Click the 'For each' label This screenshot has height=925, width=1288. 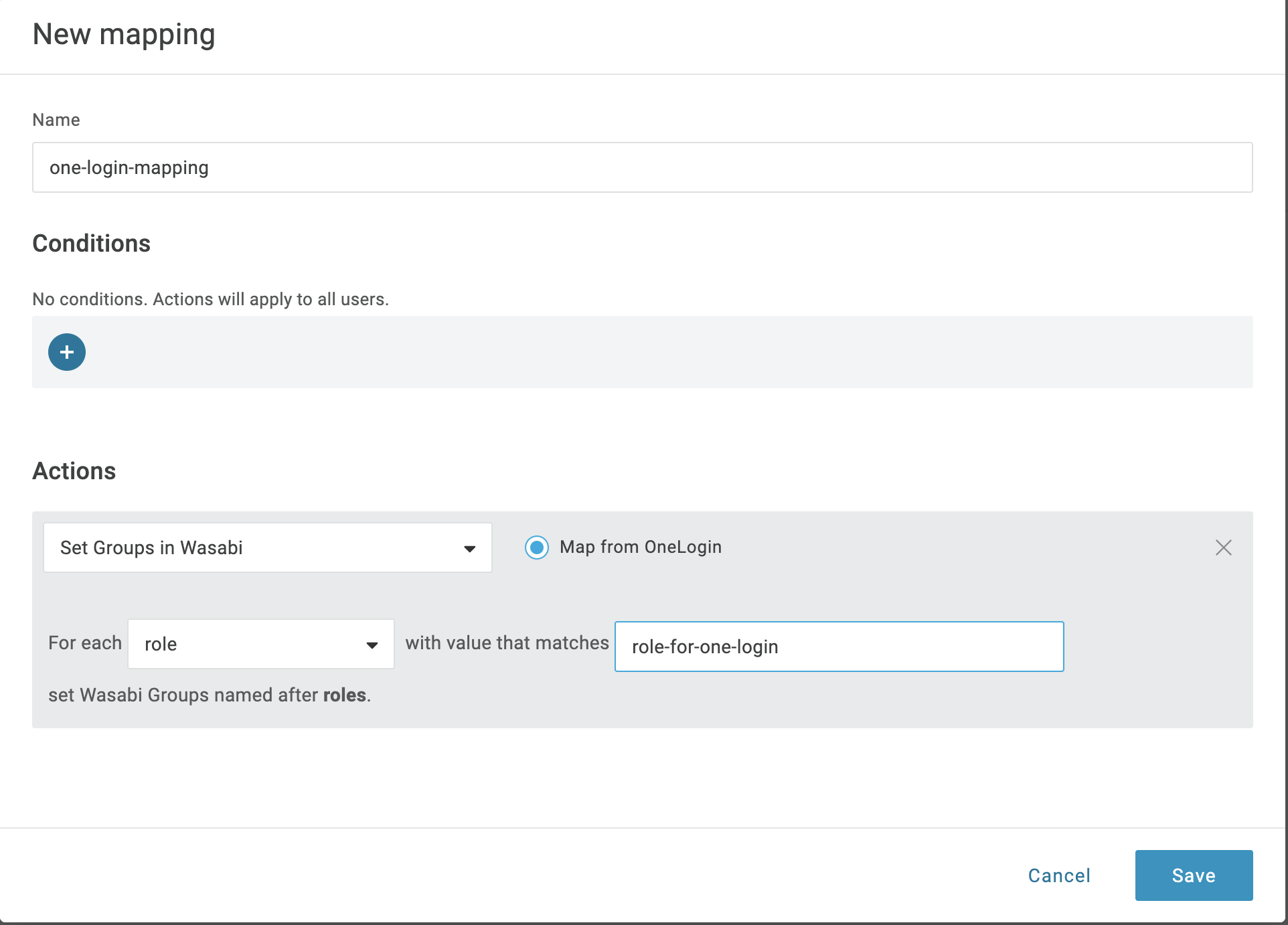pyautogui.click(x=85, y=643)
